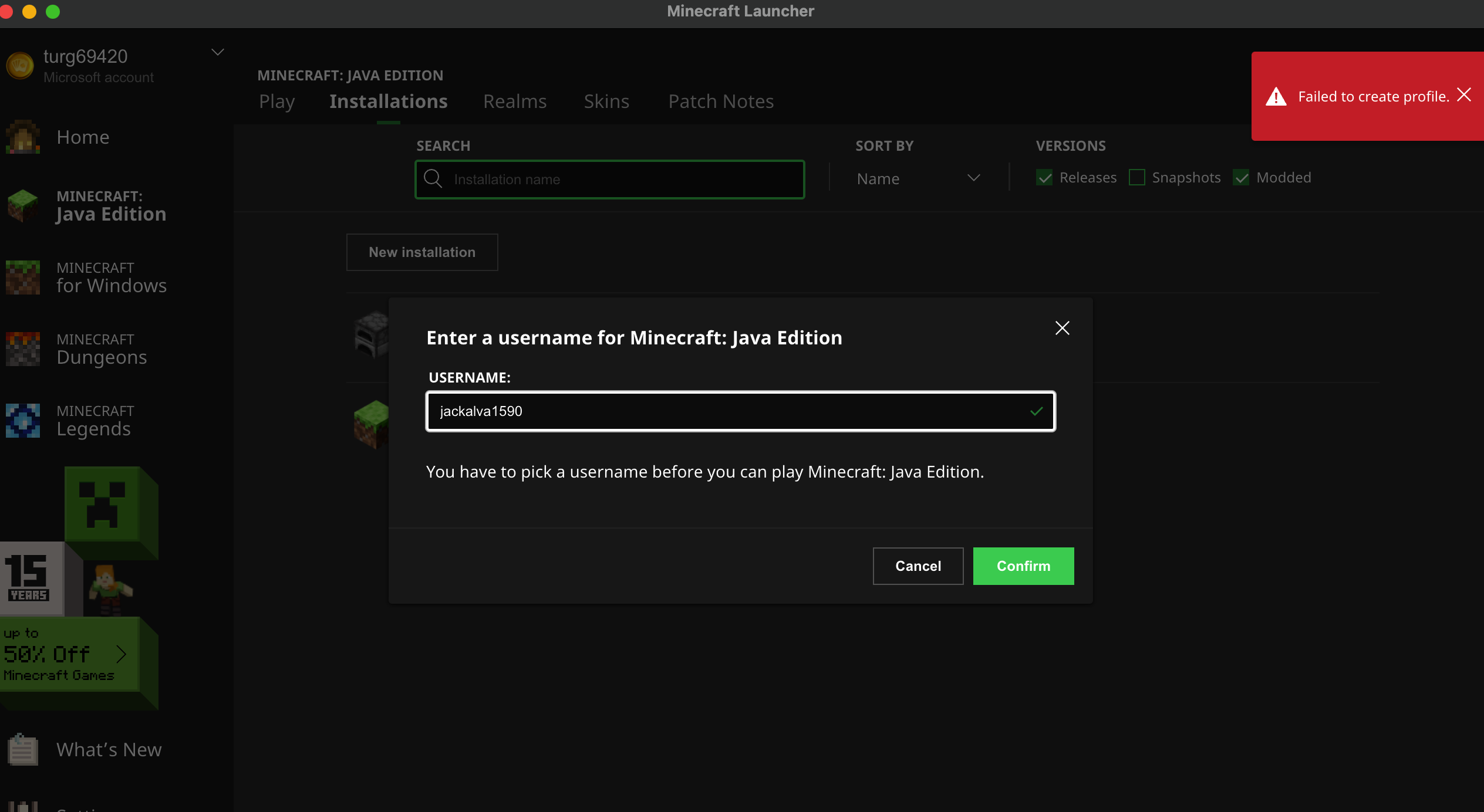Screen dimensions: 1484x812
Task: Expand the turg69420 account dropdown
Action: pos(218,53)
